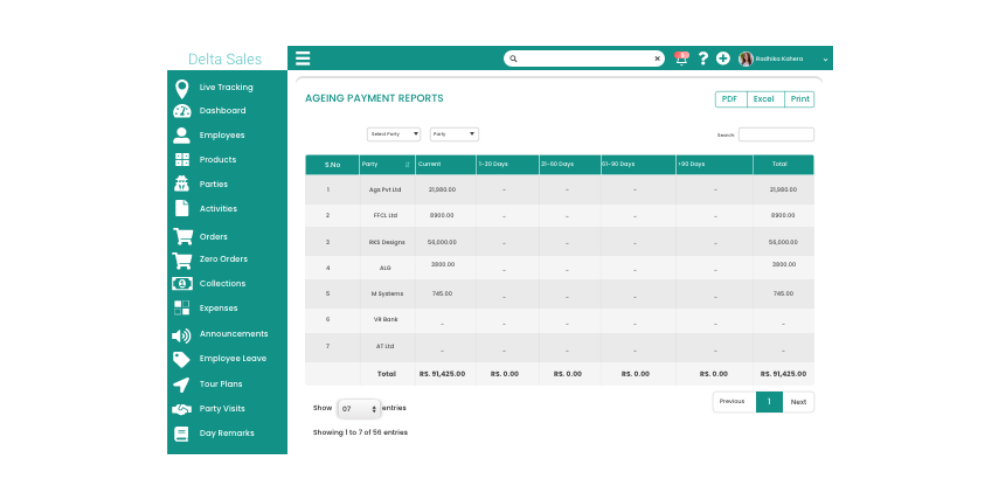The width and height of the screenshot is (1000, 500).
Task: Select AT Ltd party cell
Action: [x=387, y=346]
